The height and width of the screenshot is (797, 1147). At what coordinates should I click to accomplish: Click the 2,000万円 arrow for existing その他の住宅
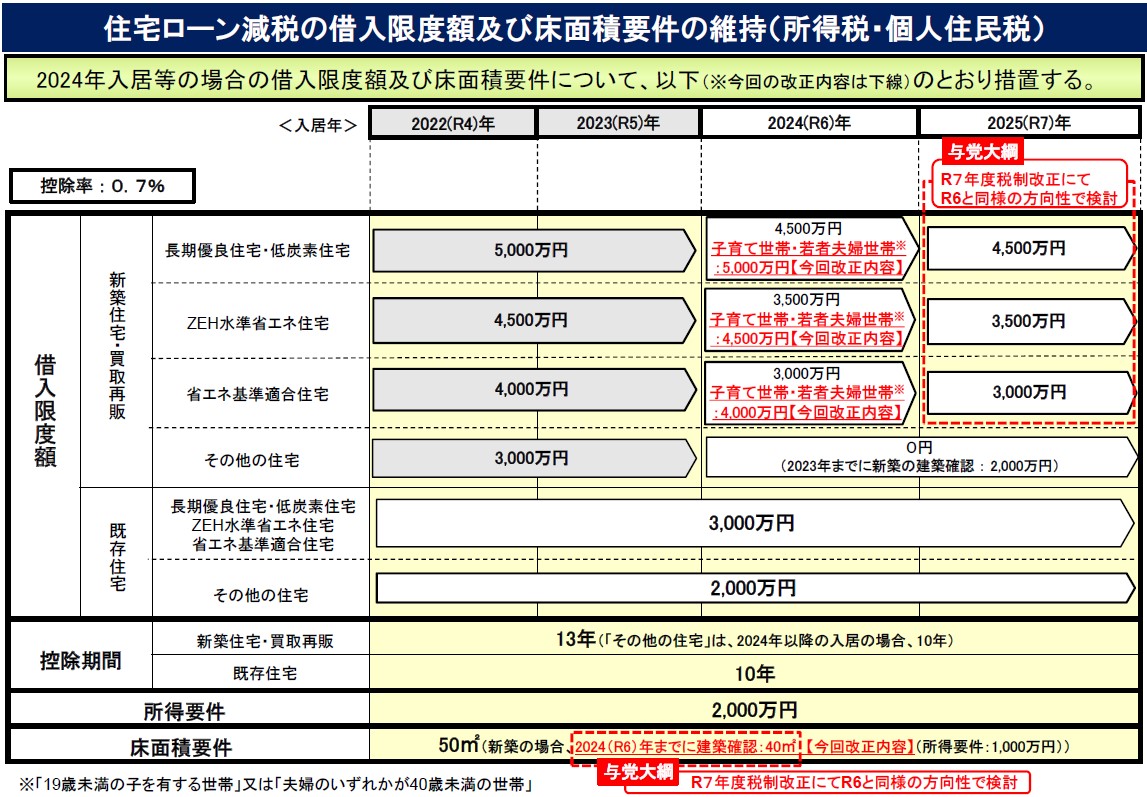[x=755, y=588]
